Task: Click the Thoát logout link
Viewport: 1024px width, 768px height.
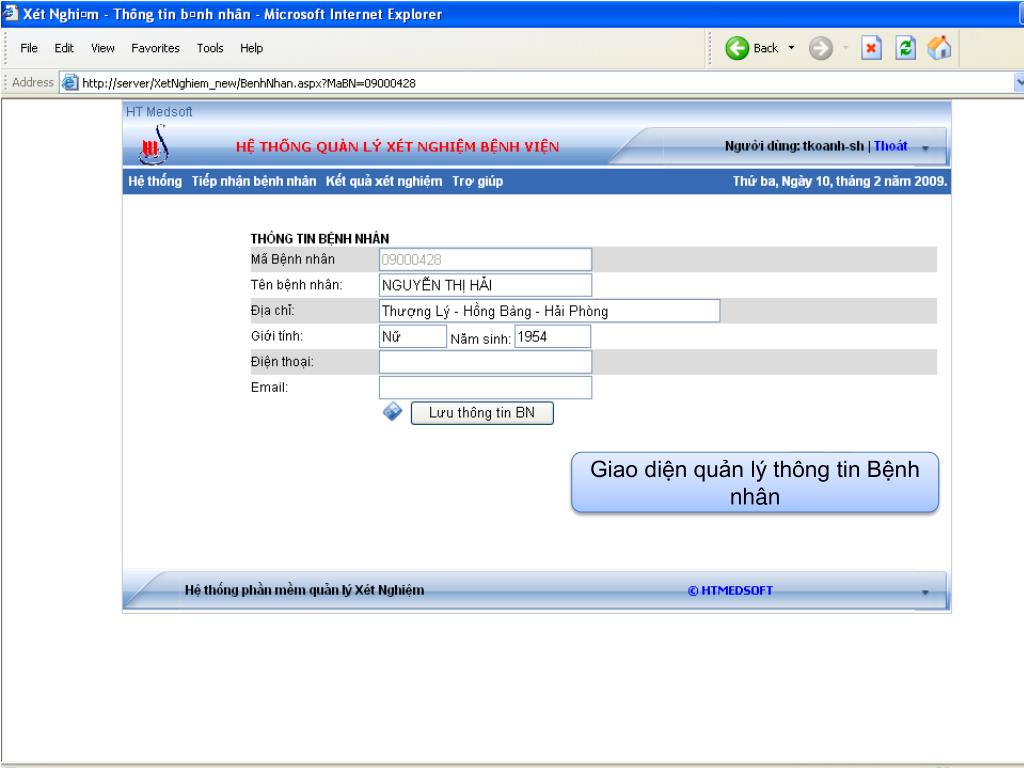Action: pyautogui.click(x=891, y=146)
